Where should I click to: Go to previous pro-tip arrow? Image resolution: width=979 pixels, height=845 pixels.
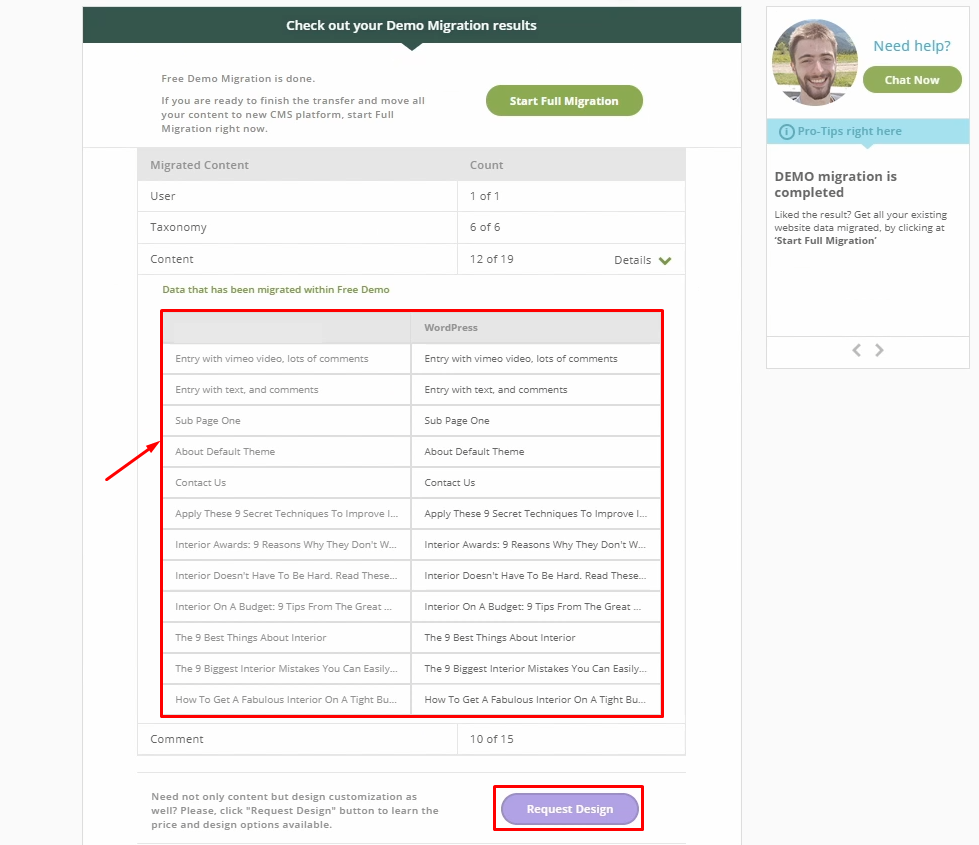[857, 350]
